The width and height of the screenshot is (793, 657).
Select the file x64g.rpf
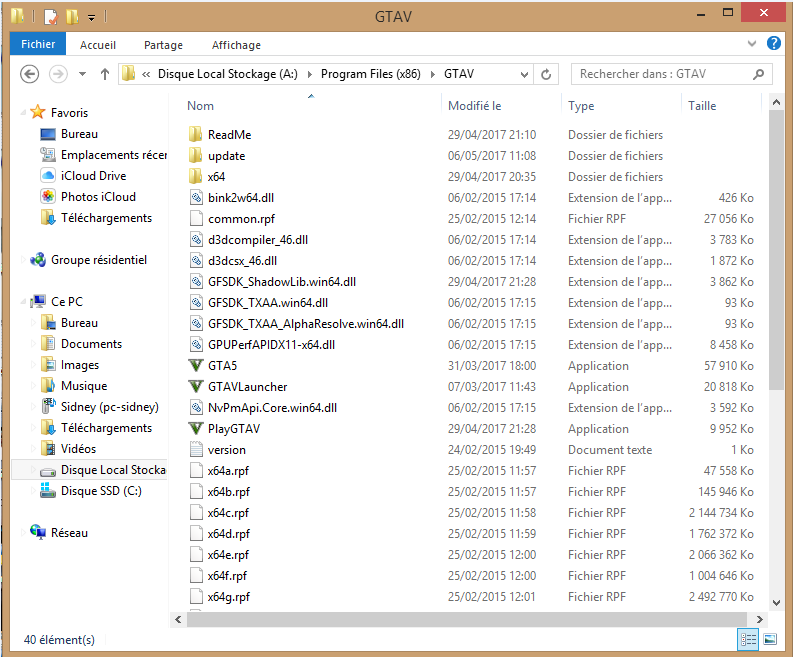point(229,597)
